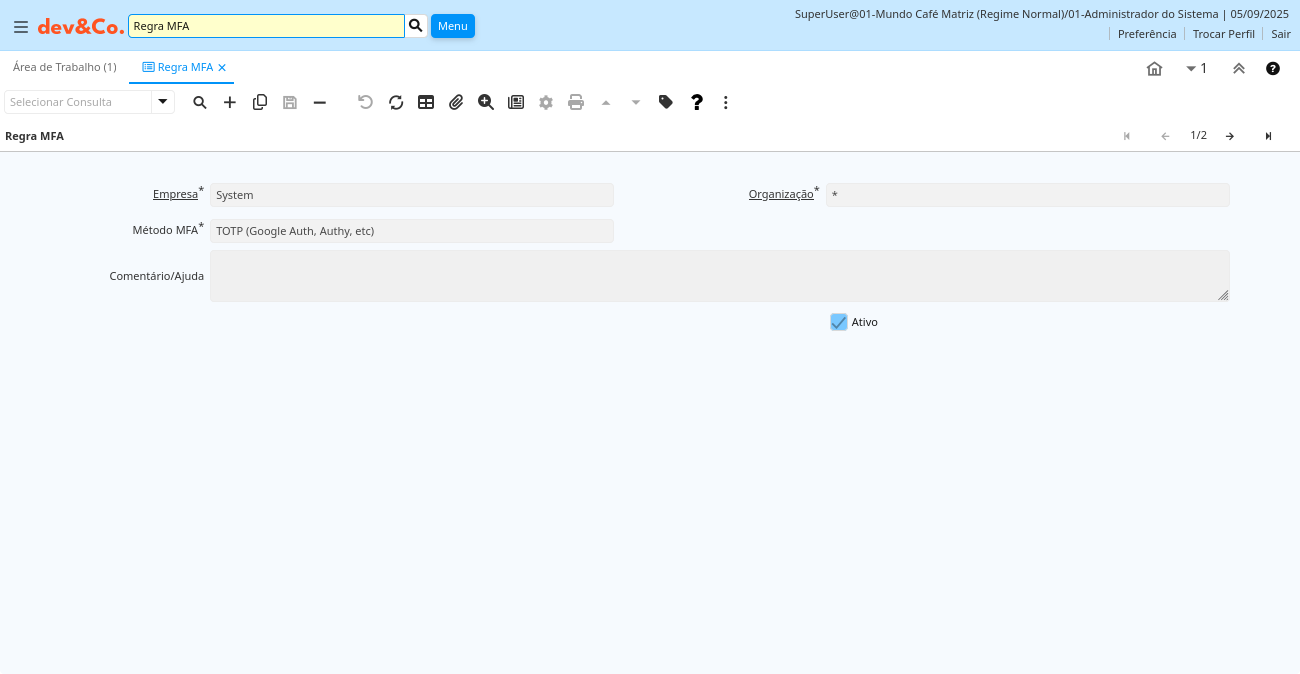Collapse header with double chevron up icon
This screenshot has height=674, width=1300.
point(1239,68)
